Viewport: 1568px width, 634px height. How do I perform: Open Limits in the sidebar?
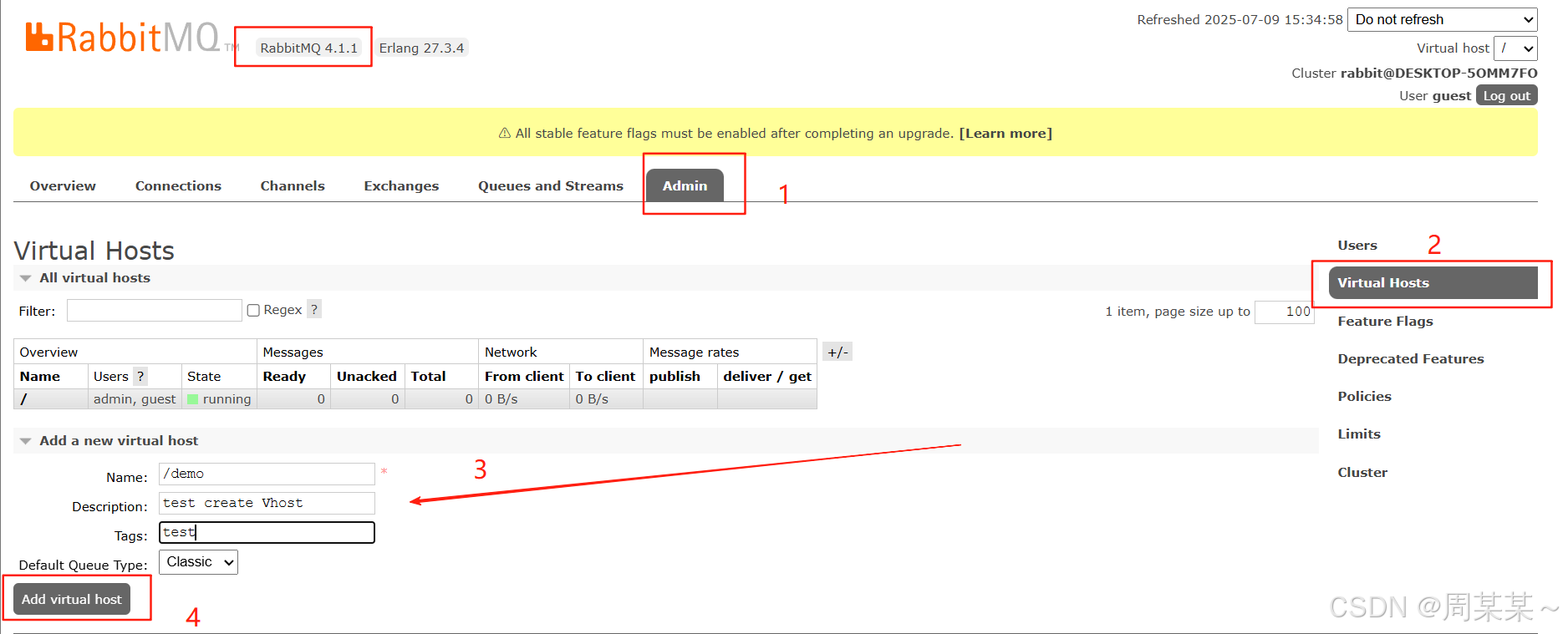(1359, 434)
